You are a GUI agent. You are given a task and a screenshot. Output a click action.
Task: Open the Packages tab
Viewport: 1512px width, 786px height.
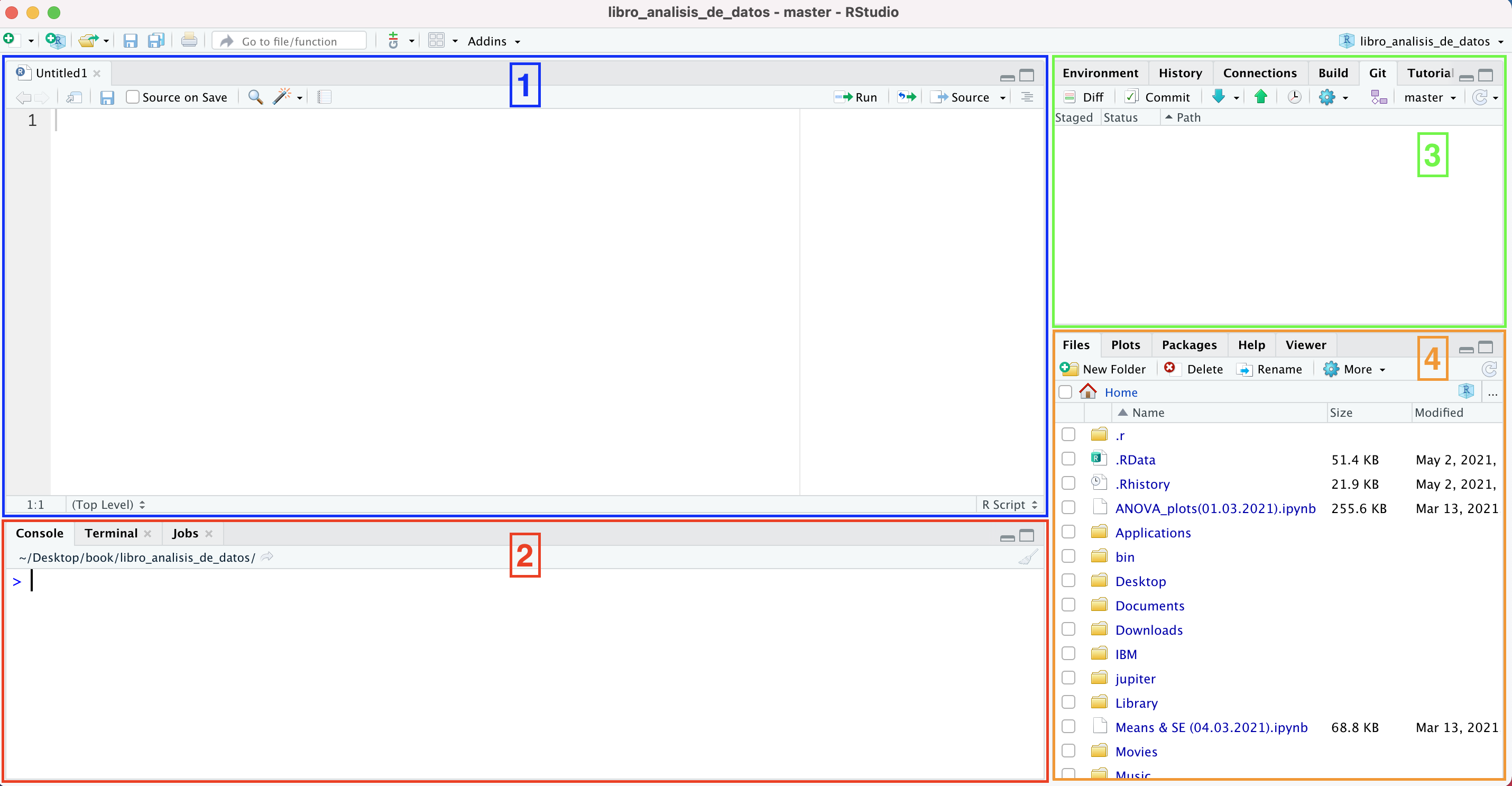(1188, 345)
